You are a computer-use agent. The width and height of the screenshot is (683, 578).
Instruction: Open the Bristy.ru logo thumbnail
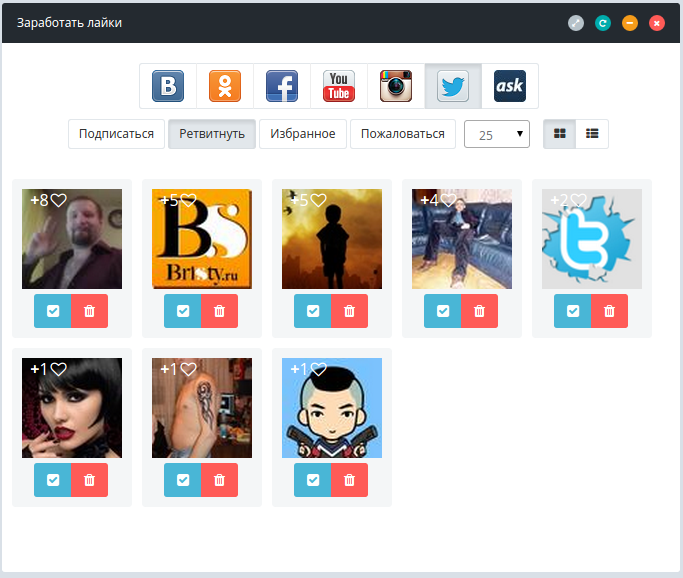click(202, 239)
